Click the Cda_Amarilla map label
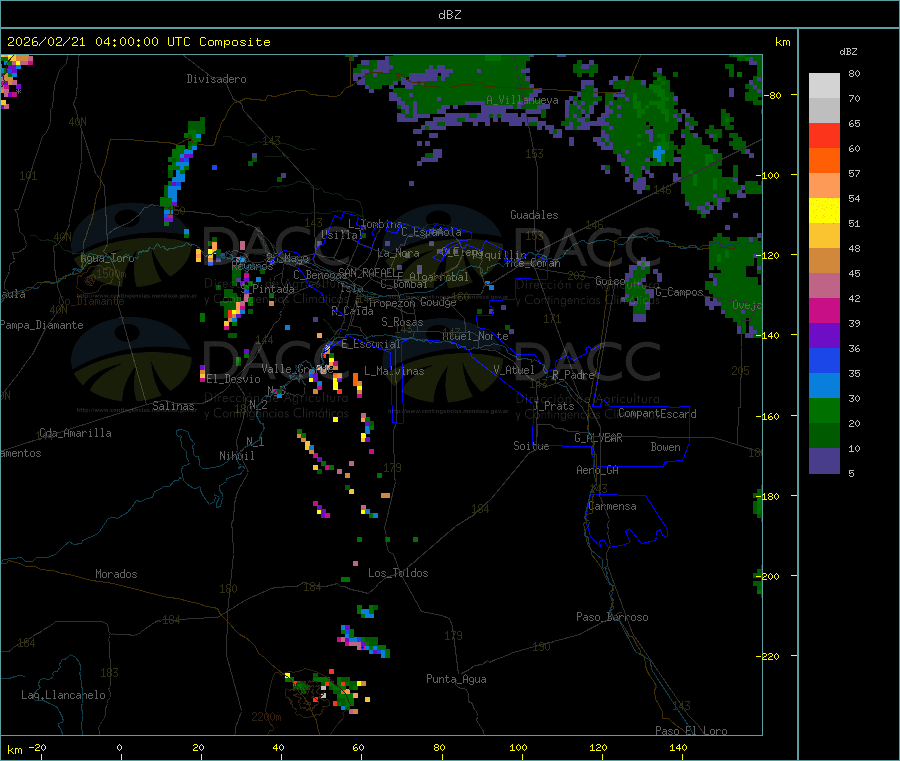900x761 pixels. click(x=75, y=433)
